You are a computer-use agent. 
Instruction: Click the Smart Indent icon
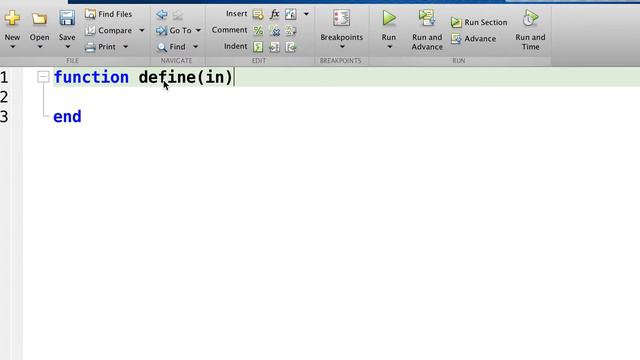[x=258, y=47]
